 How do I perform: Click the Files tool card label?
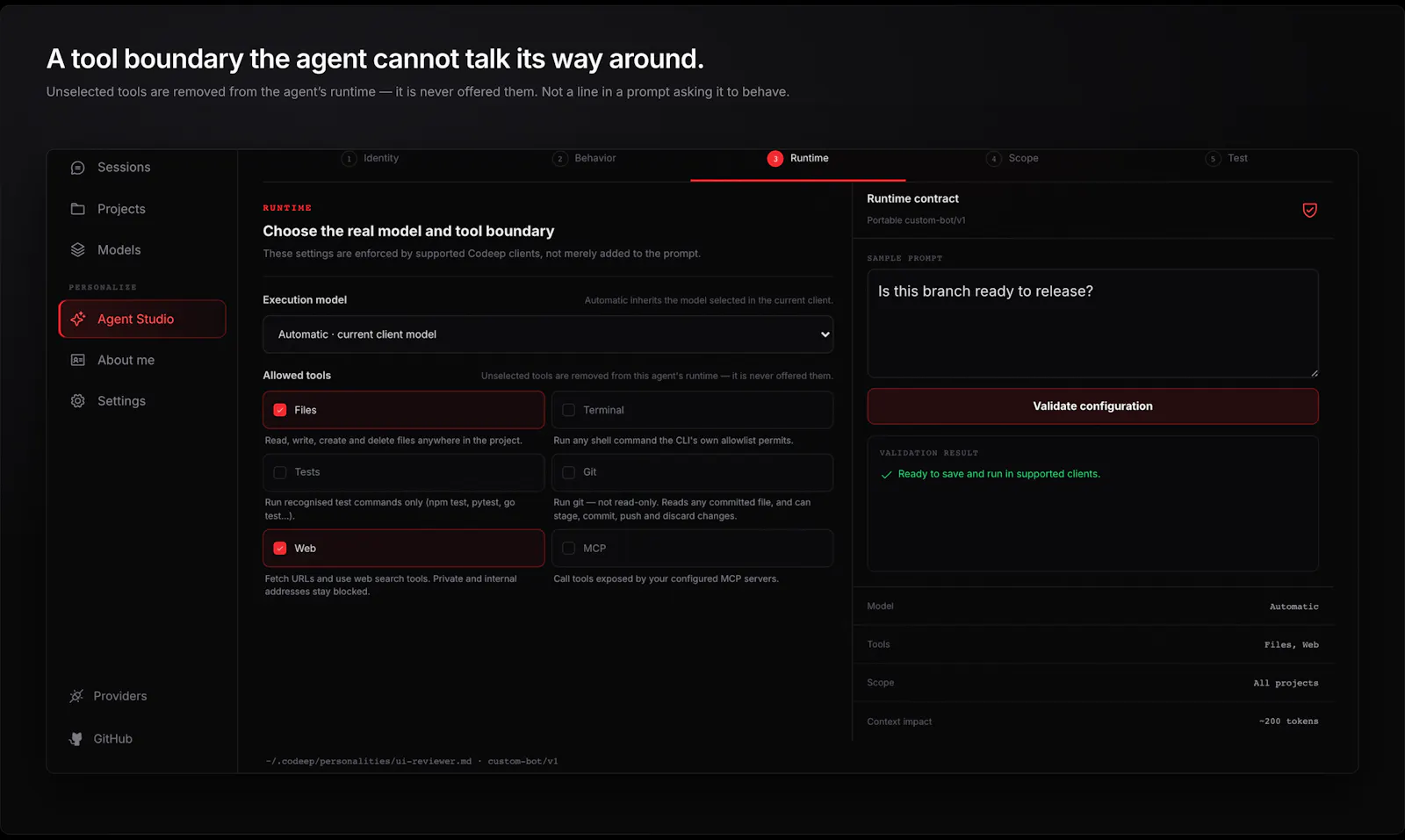point(306,410)
